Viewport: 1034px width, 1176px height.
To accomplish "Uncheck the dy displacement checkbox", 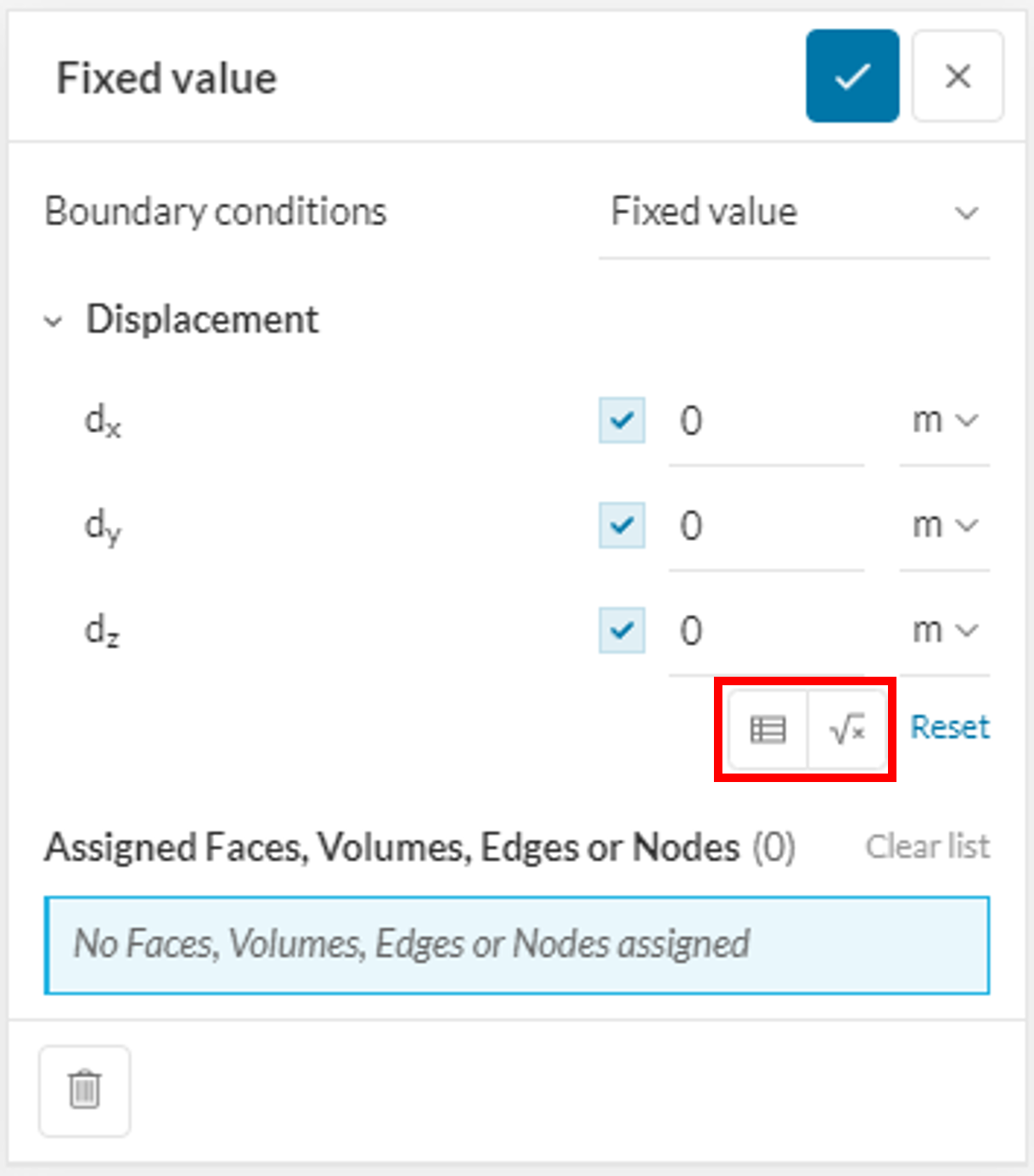I will [x=621, y=526].
